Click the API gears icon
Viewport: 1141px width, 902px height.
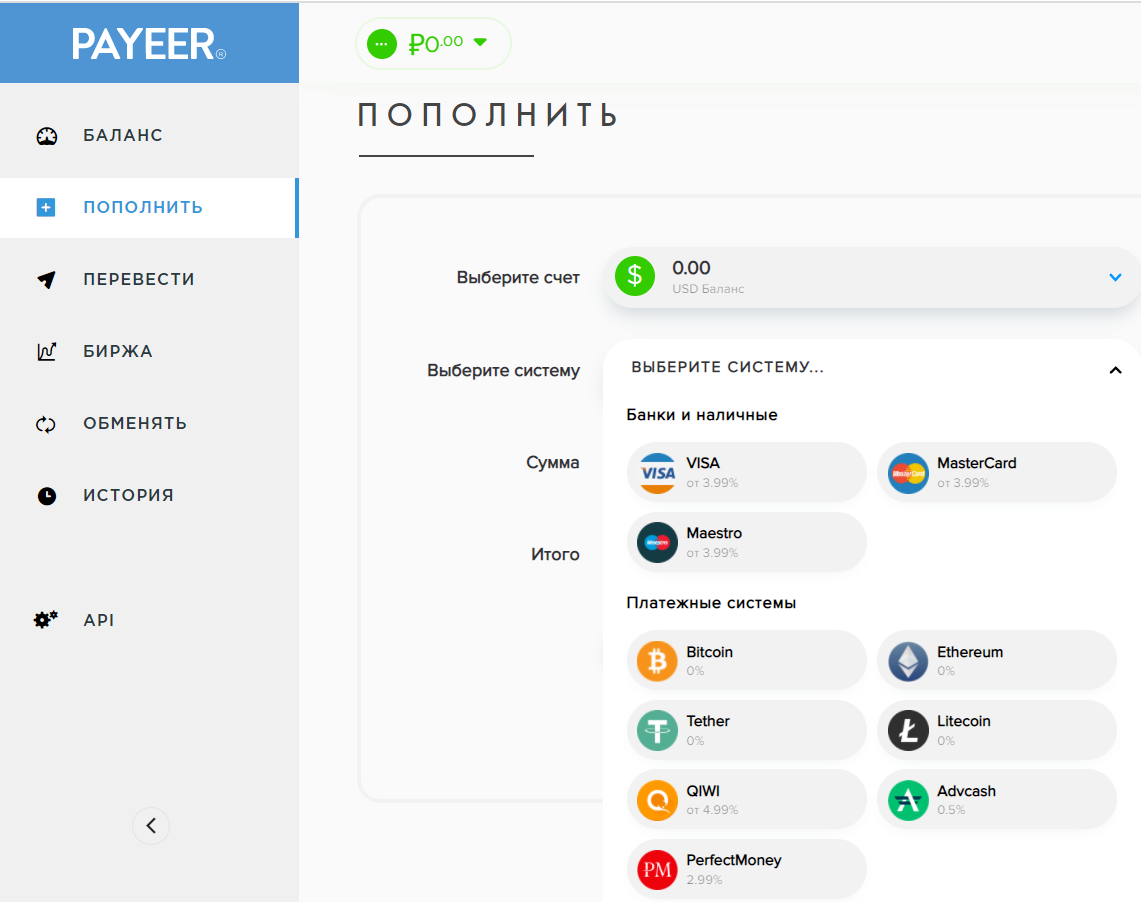pos(46,620)
